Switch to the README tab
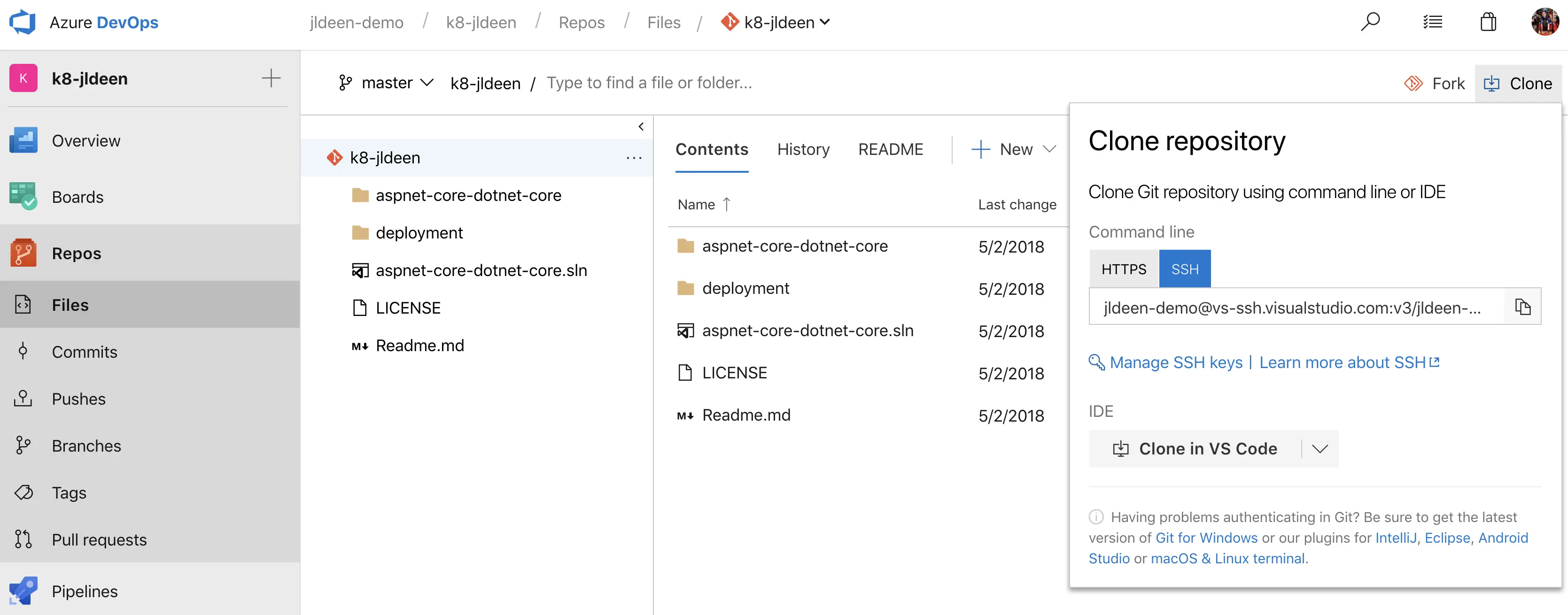This screenshot has height=615, width=1568. [890, 150]
